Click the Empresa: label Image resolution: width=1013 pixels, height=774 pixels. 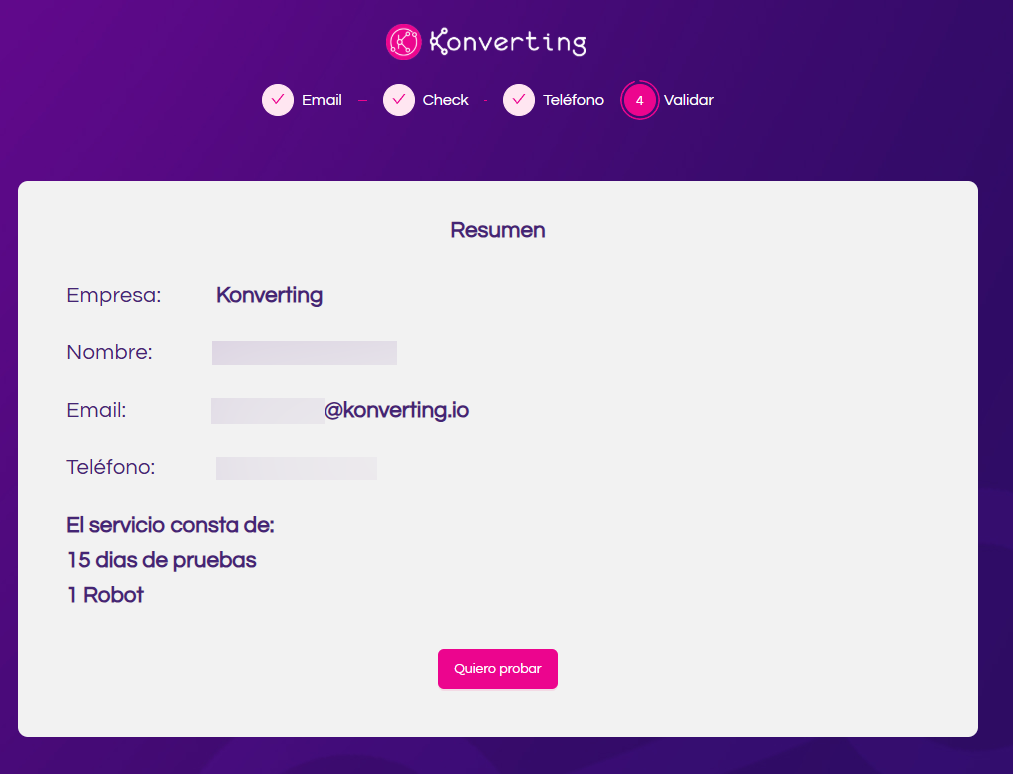114,295
